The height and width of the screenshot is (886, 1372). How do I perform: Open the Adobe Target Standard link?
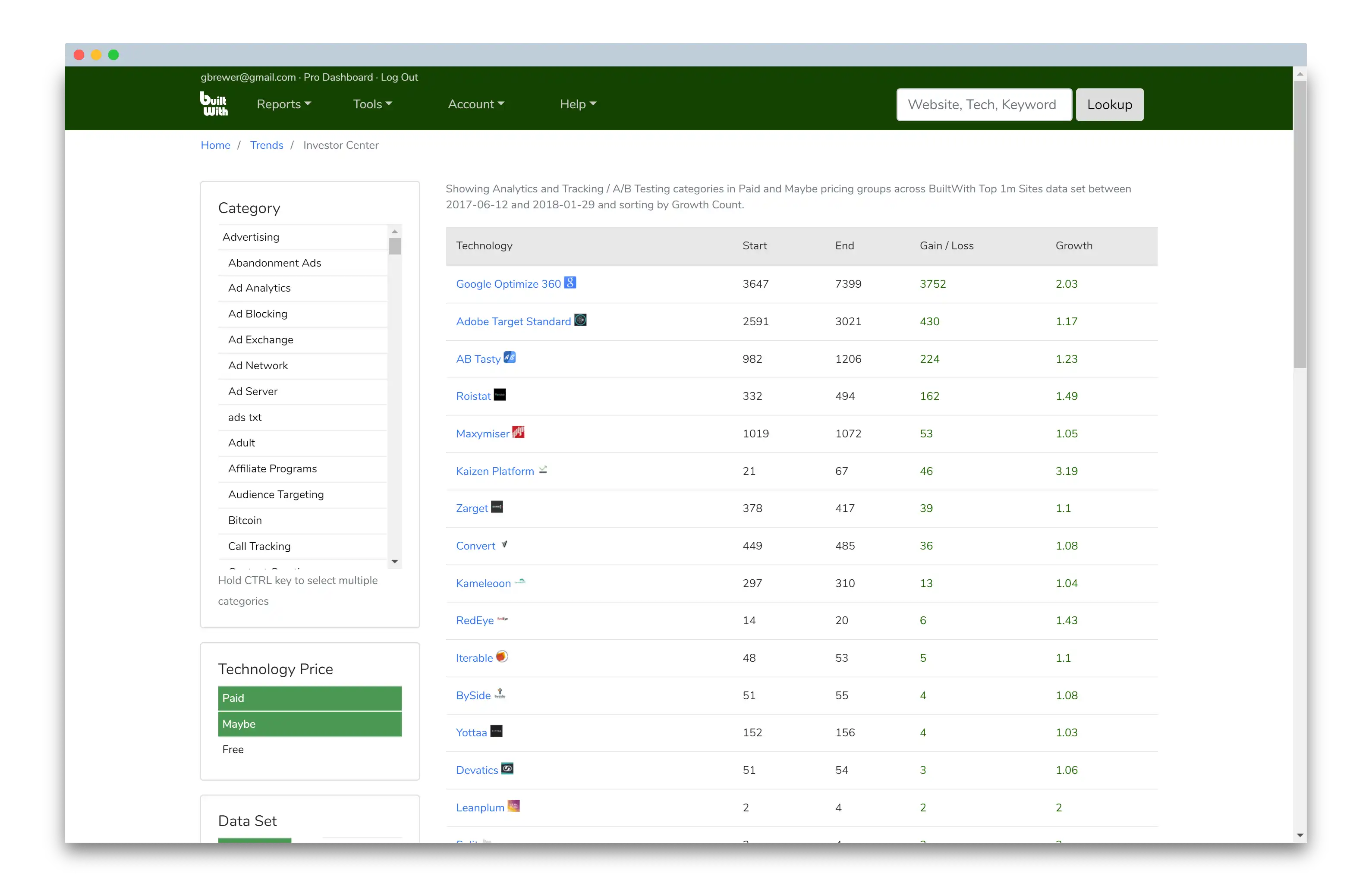(513, 322)
